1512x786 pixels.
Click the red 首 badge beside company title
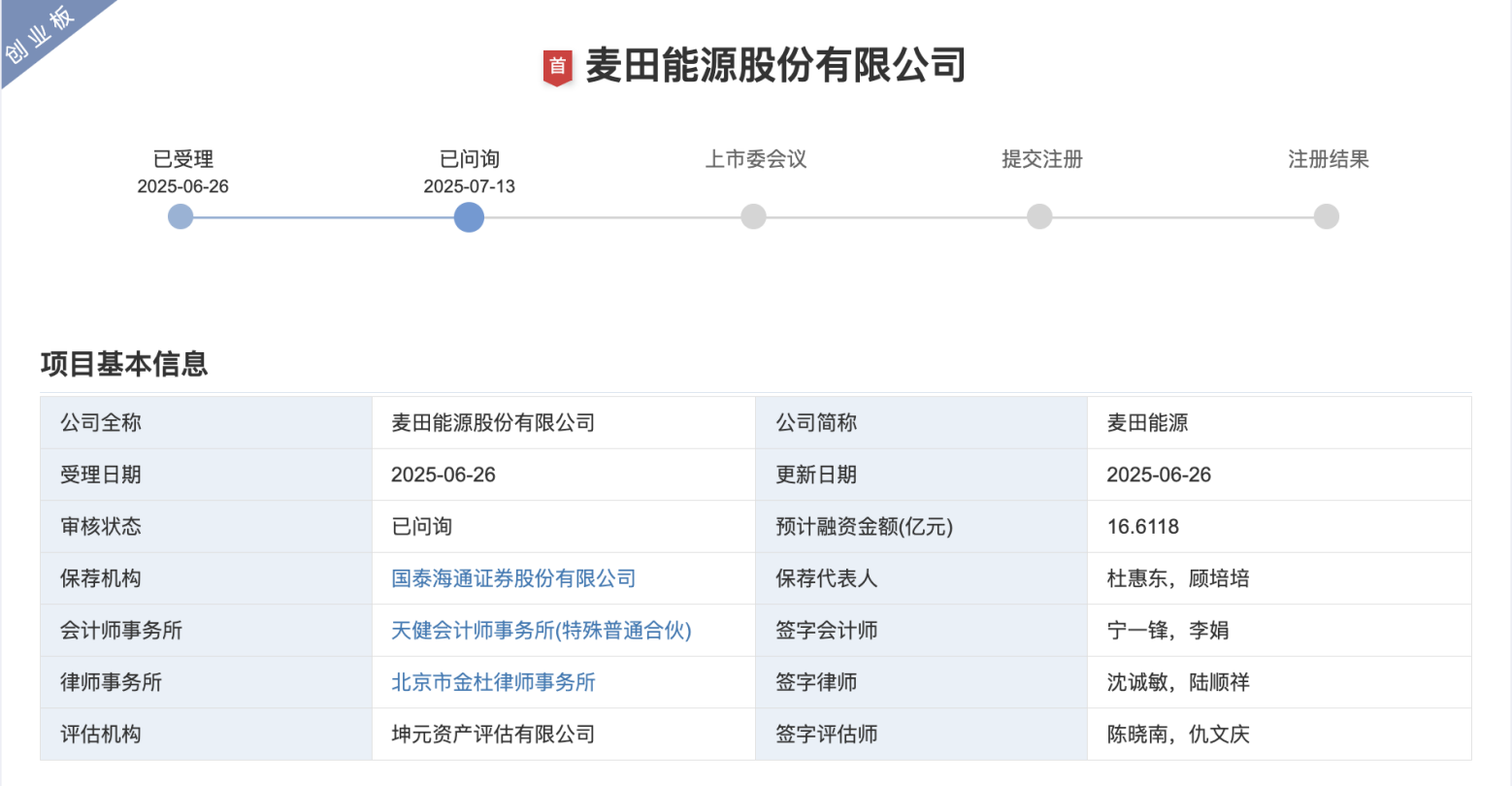[557, 67]
